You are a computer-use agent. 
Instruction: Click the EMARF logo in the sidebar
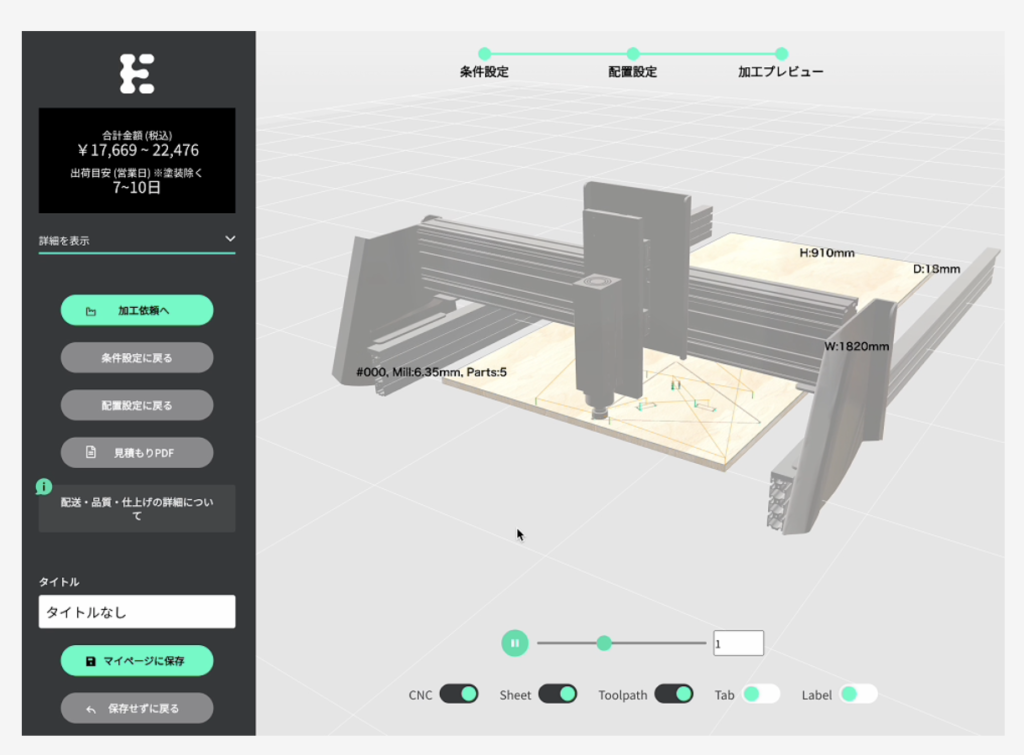coord(137,72)
